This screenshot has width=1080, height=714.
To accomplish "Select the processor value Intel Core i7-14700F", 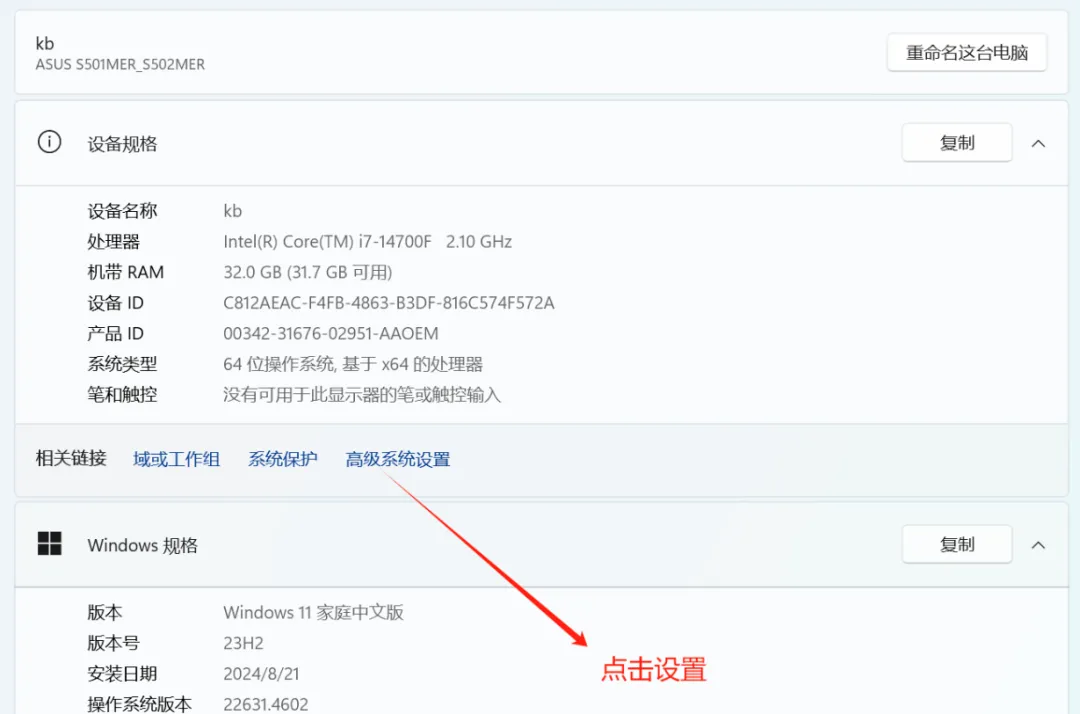I will coord(367,242).
